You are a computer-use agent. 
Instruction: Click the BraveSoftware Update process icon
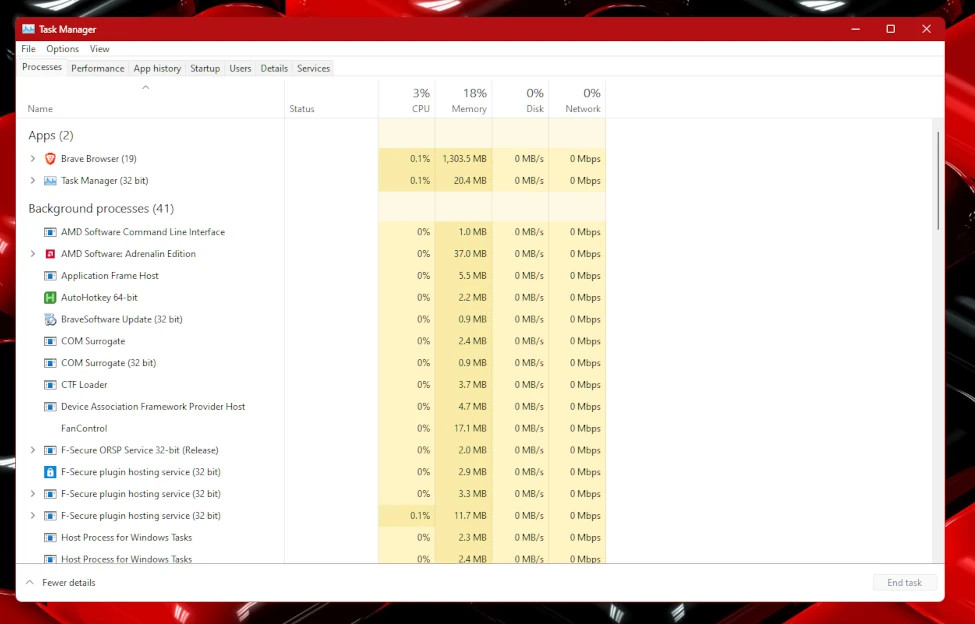pos(50,319)
